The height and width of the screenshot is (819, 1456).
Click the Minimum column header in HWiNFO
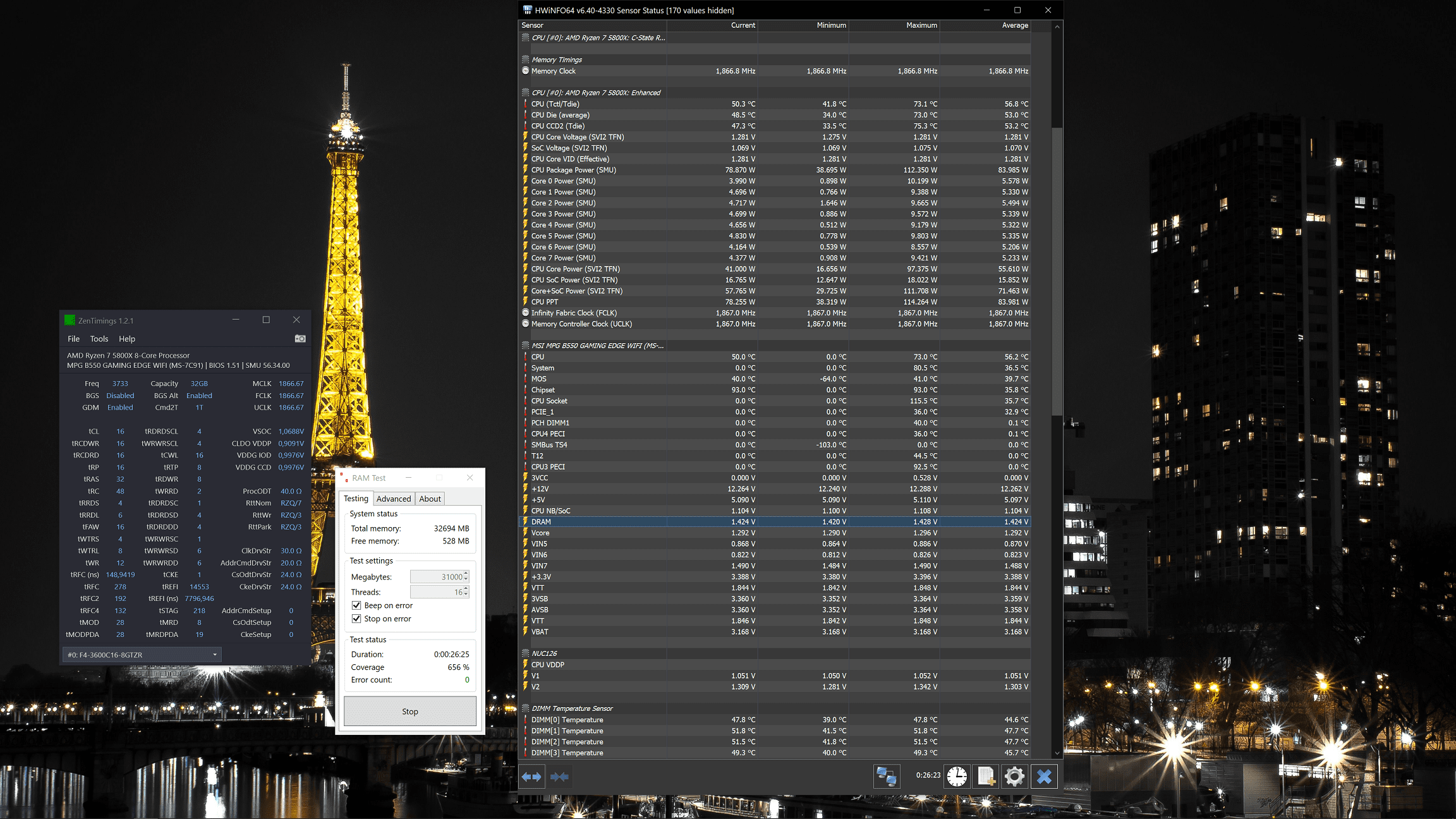pos(803,25)
